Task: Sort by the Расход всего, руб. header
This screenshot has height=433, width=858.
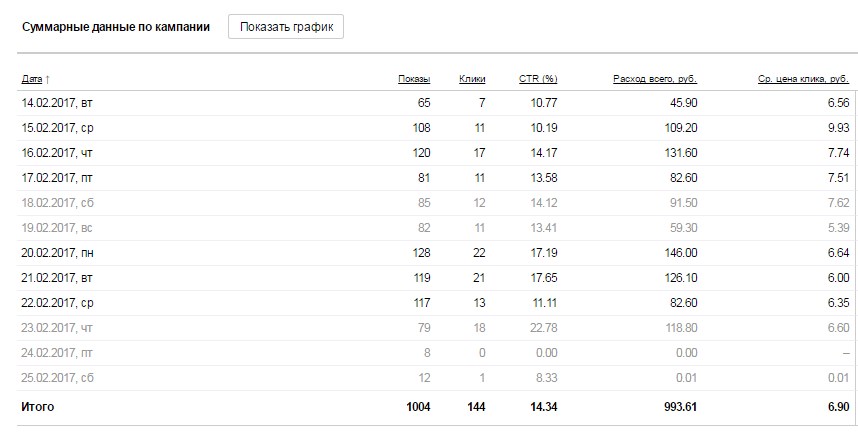Action: [655, 78]
